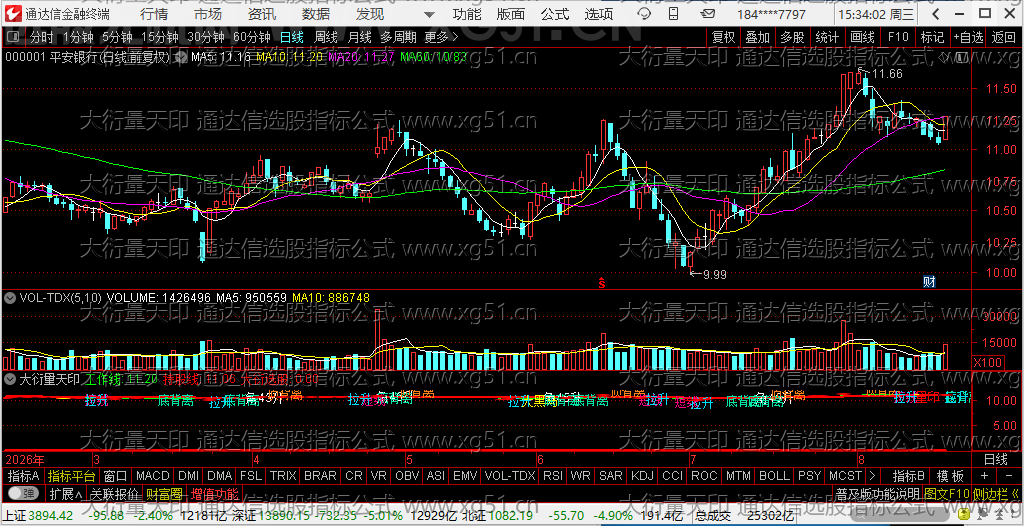This screenshot has width=1024, height=526.
Task: Select the 指标B tab
Action: coord(908,476)
